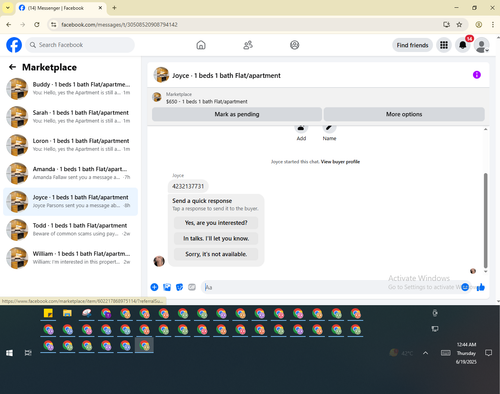Bookmark this page with star icon

(x=459, y=25)
